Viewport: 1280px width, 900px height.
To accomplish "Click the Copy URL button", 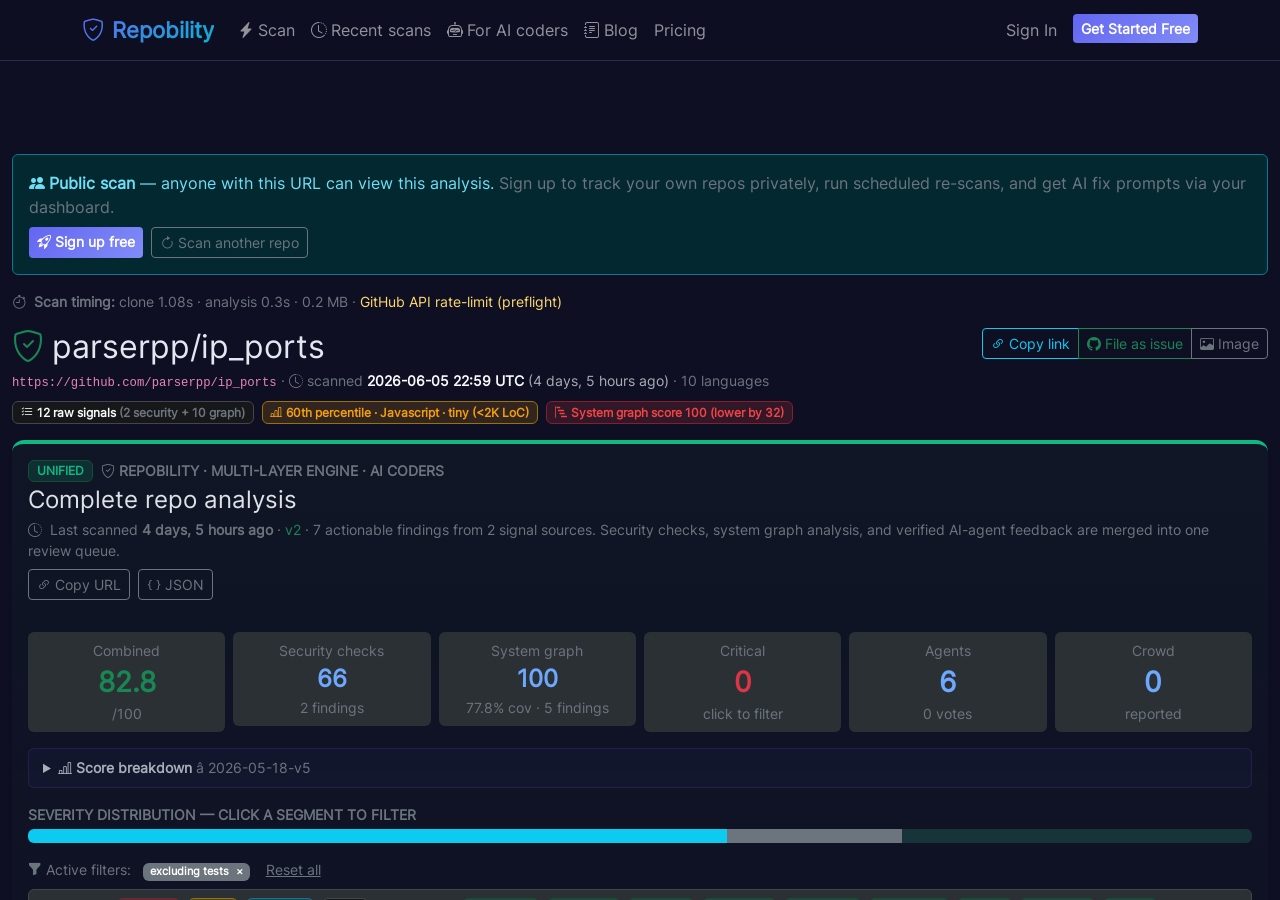I will [x=79, y=584].
